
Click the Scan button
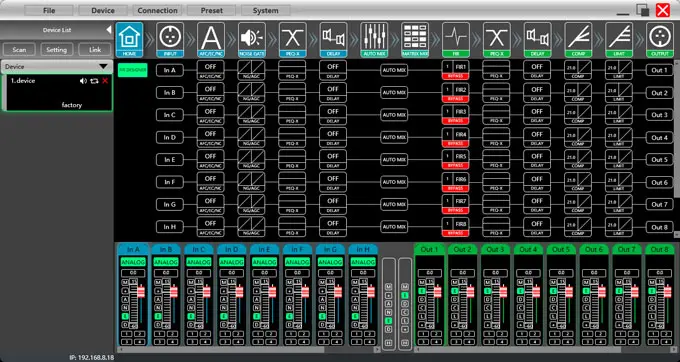click(19, 49)
